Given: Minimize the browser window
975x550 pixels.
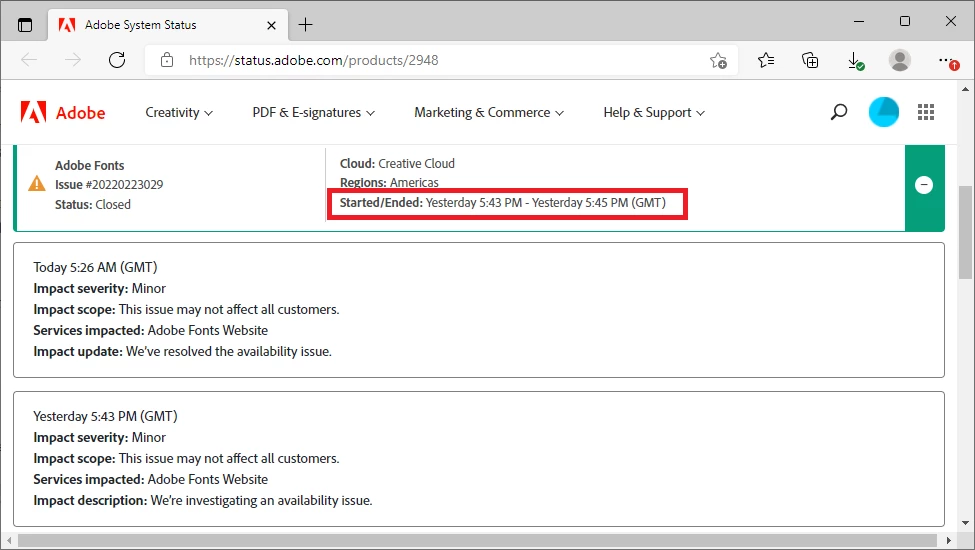Looking at the screenshot, I should point(859,21).
